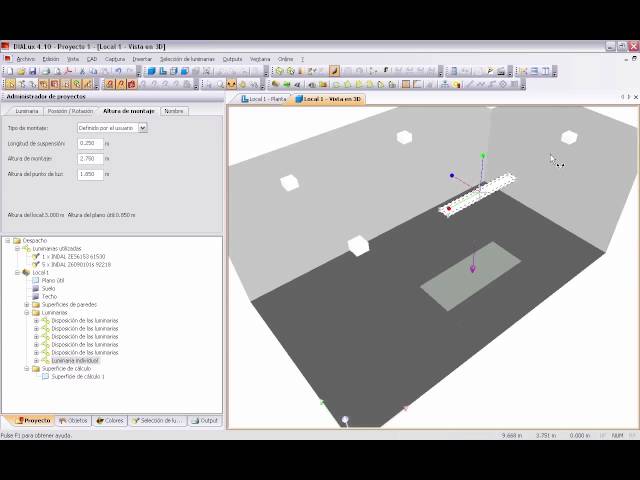Open the Selección de luminarias menu
The image size is (640, 480).
pos(187,59)
